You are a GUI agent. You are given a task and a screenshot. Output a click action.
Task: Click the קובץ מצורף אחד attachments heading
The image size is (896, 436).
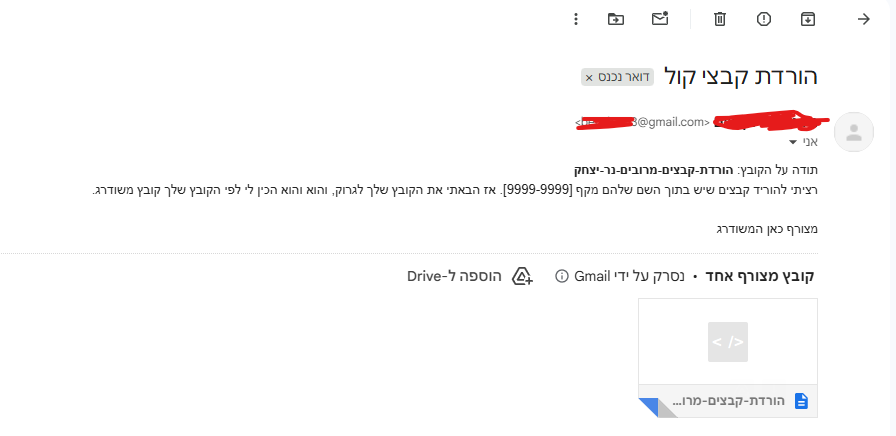762,276
